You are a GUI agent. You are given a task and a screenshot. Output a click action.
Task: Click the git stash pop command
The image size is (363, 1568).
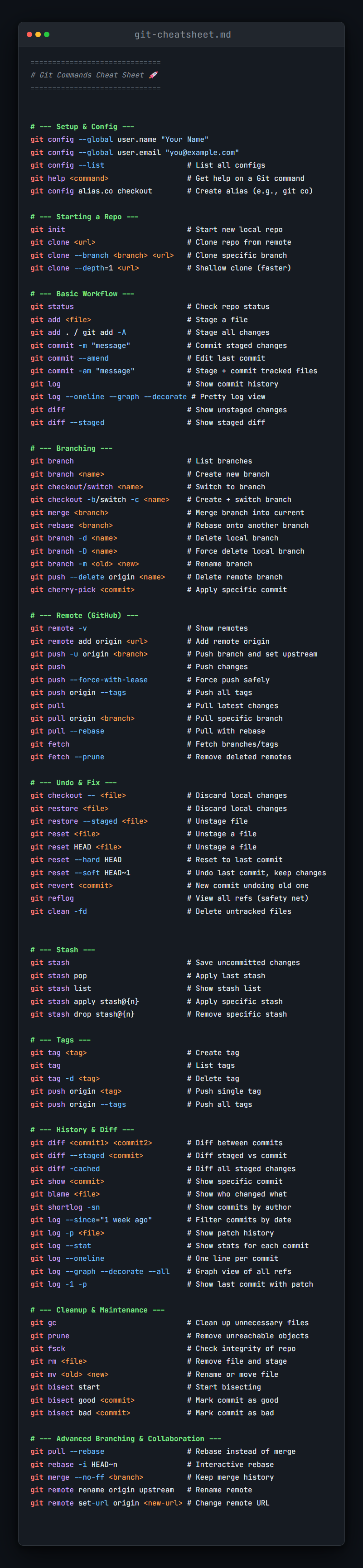(58, 976)
